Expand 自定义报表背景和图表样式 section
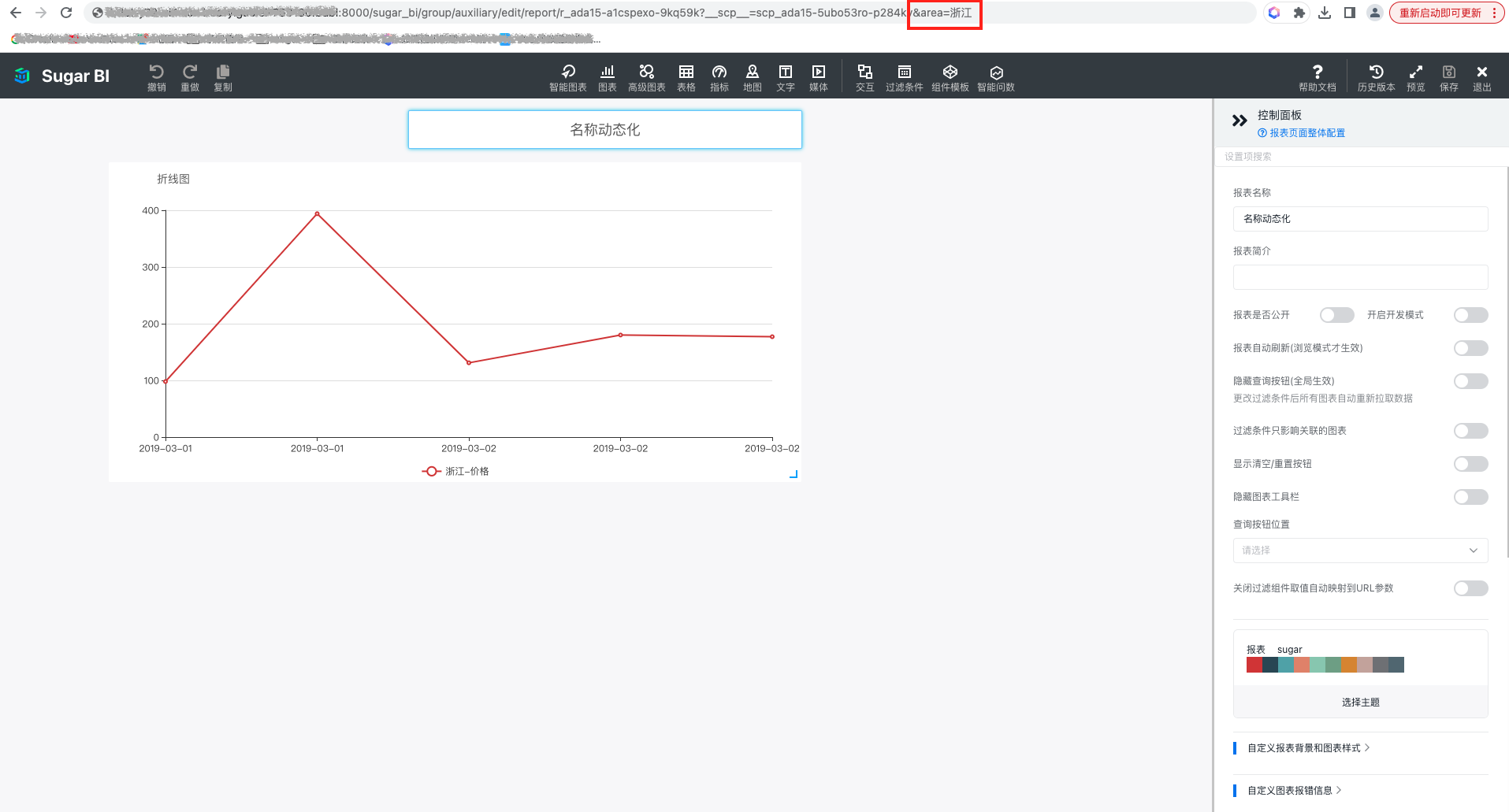The height and width of the screenshot is (812, 1509). click(1308, 748)
